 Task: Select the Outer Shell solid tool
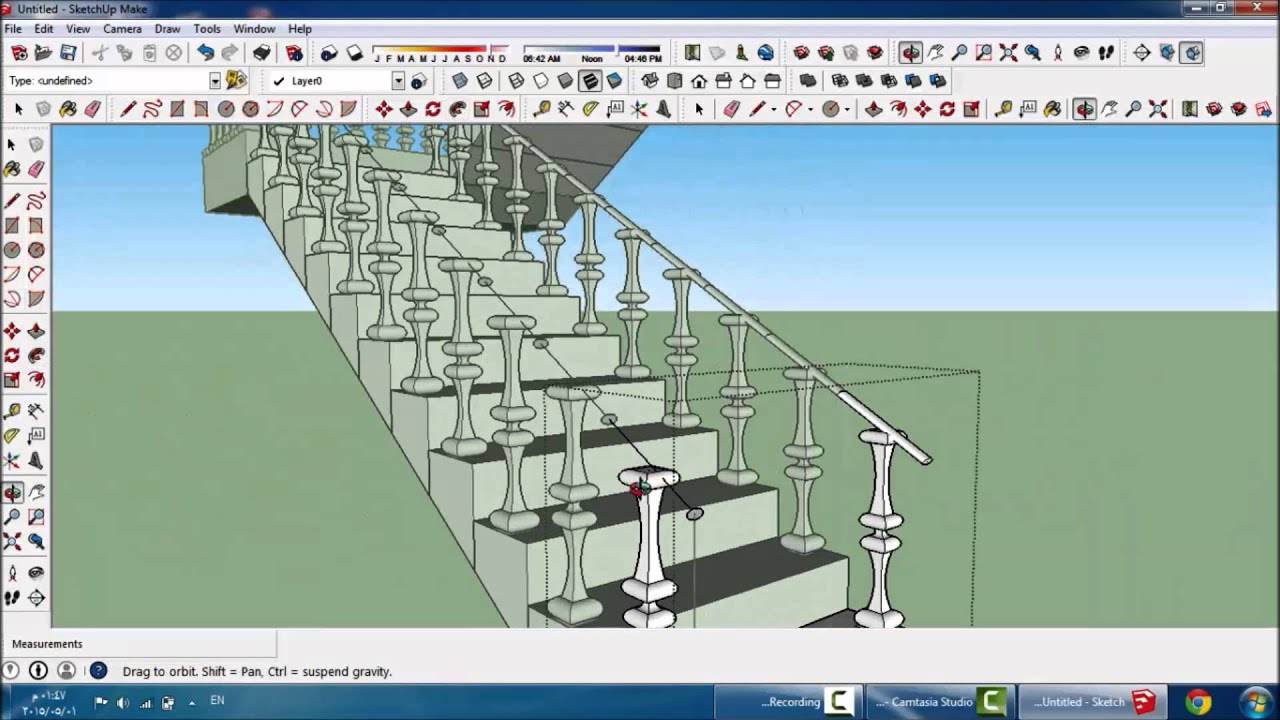point(808,81)
